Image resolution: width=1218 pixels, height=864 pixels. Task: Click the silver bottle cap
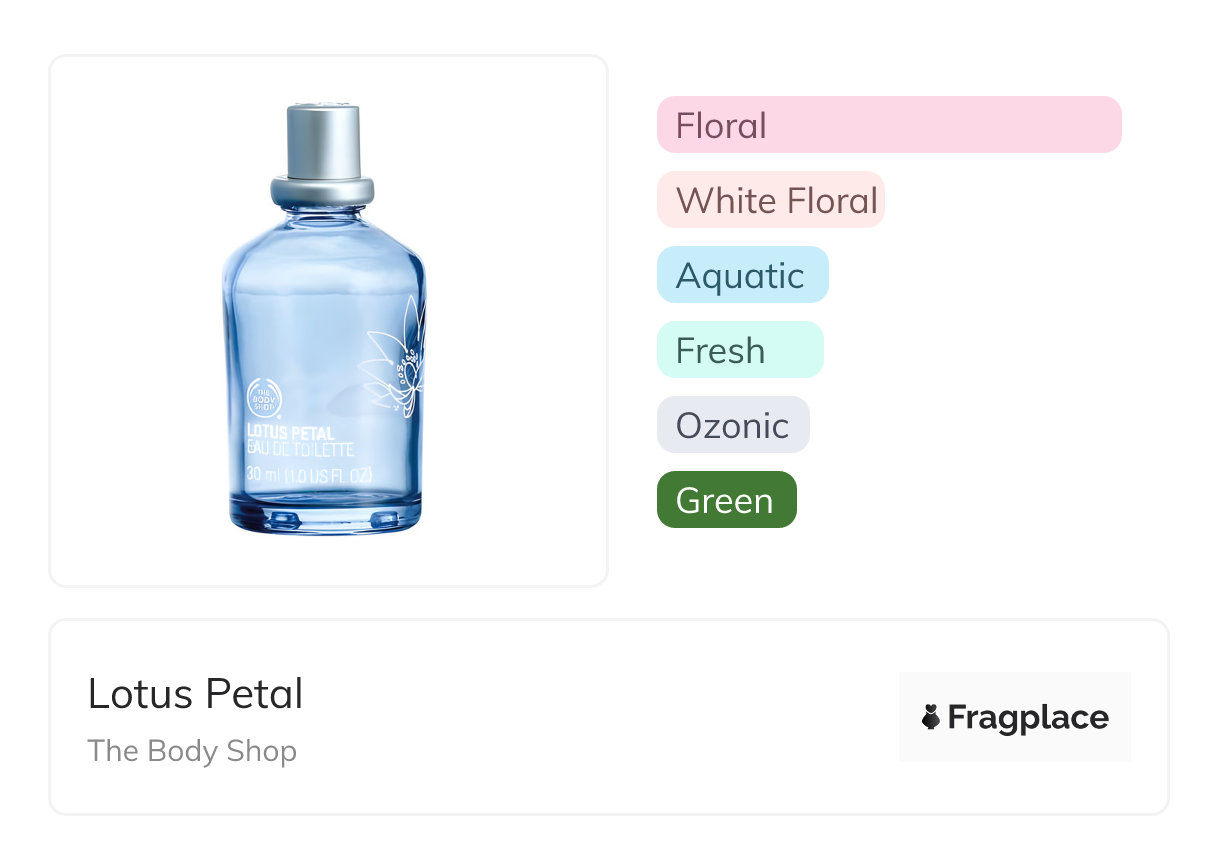(323, 140)
